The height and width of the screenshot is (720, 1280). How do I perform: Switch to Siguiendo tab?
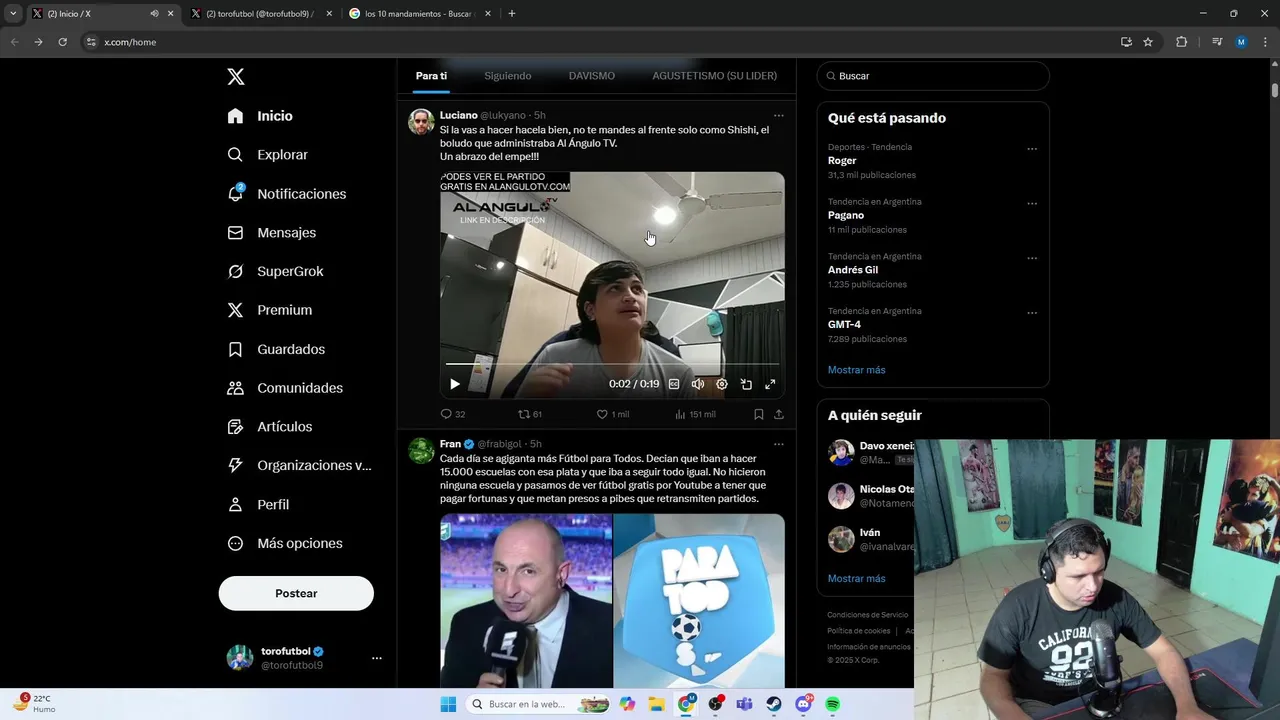coord(508,76)
